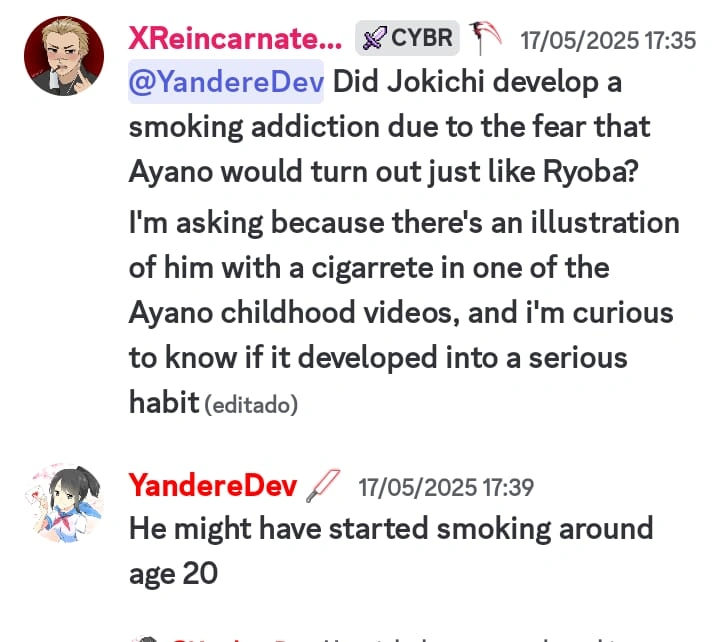
Task: Click the red scythe role icon
Action: [485, 38]
